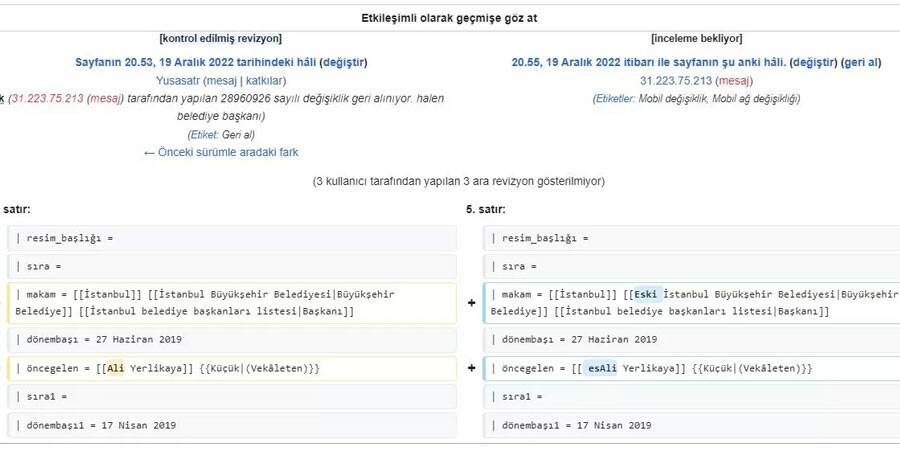The width and height of the screenshot is (900, 450).
Task: Click the highlighted 'Eski' added text in diff
Action: (646, 294)
